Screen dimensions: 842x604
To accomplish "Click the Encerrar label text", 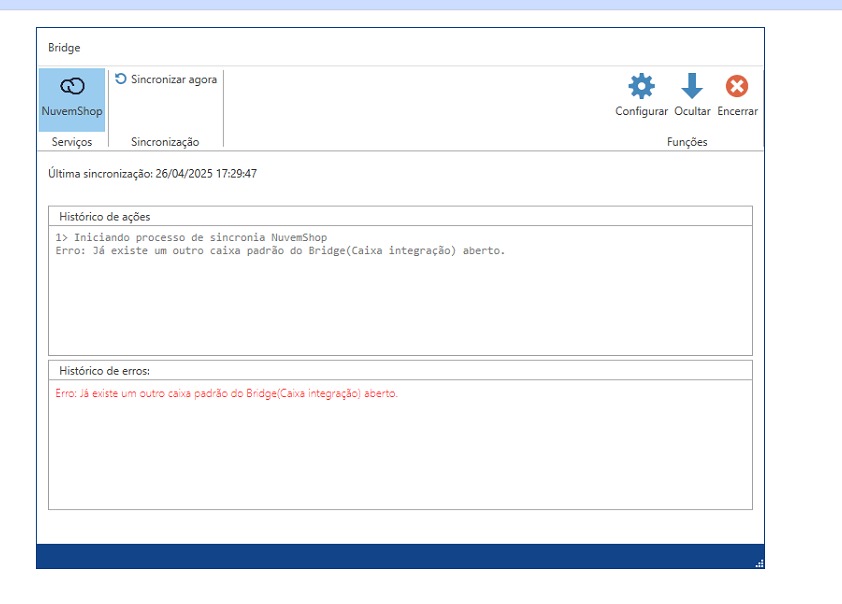I will coord(737,111).
